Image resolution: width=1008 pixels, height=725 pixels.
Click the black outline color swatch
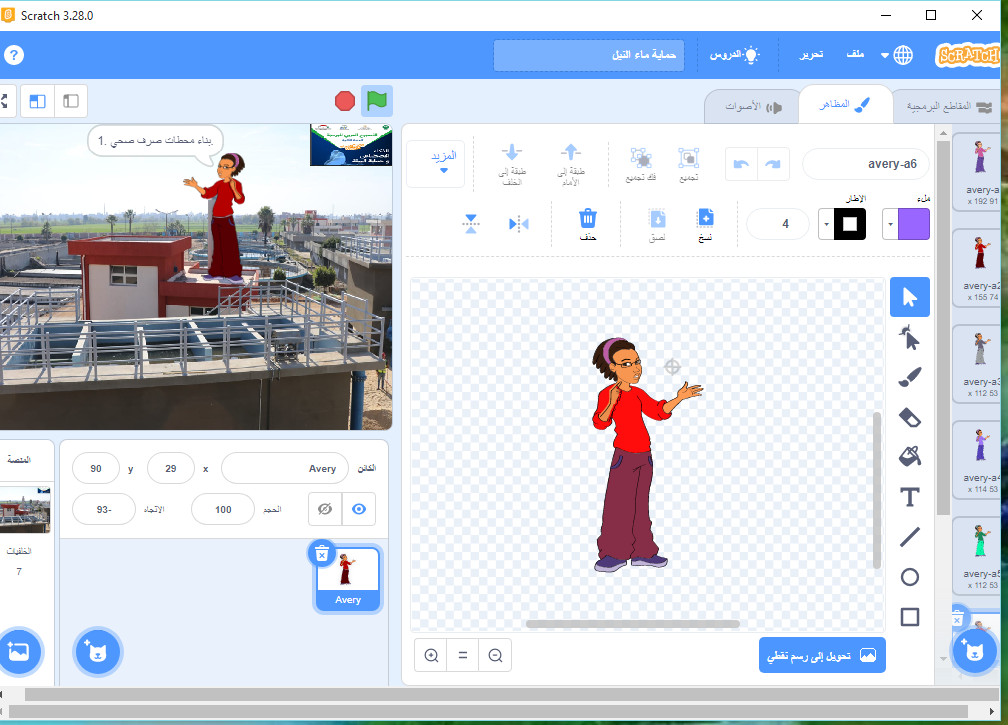(x=850, y=224)
